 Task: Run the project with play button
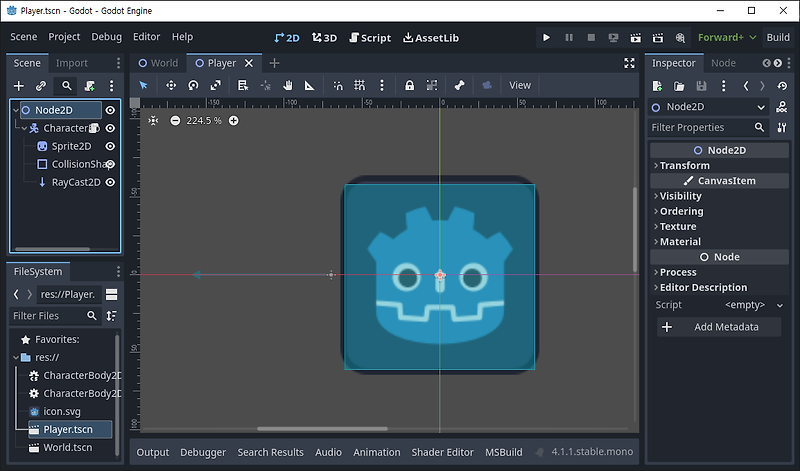546,37
